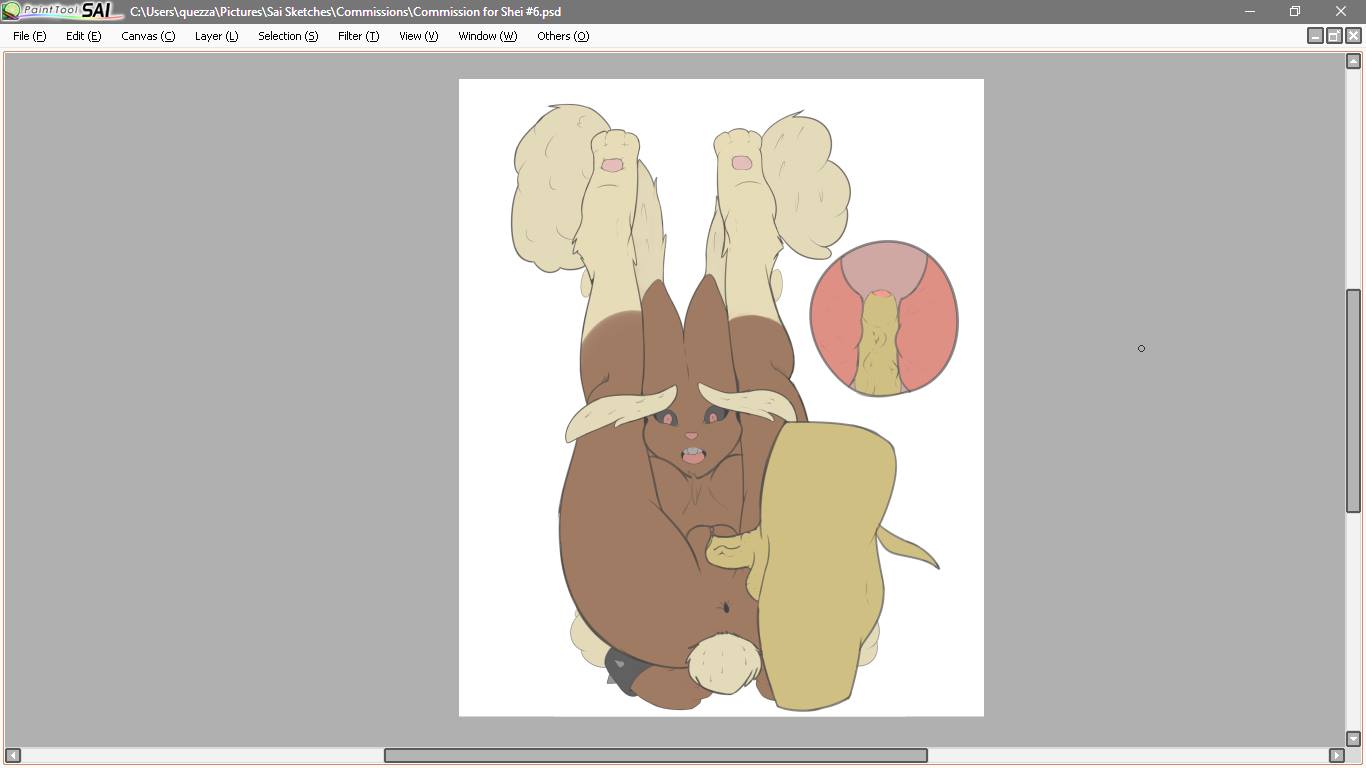Restore the document view in menu bar

[x=1334, y=36]
